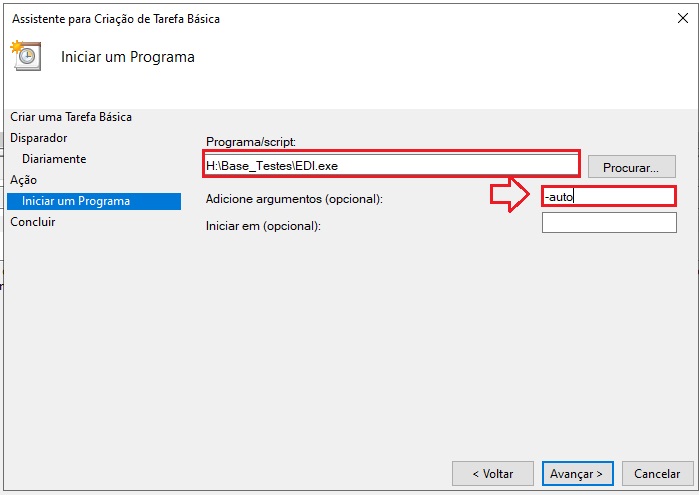Click the Iniciar em (opcional) label
Screen dimensions: 699x495
point(263,226)
